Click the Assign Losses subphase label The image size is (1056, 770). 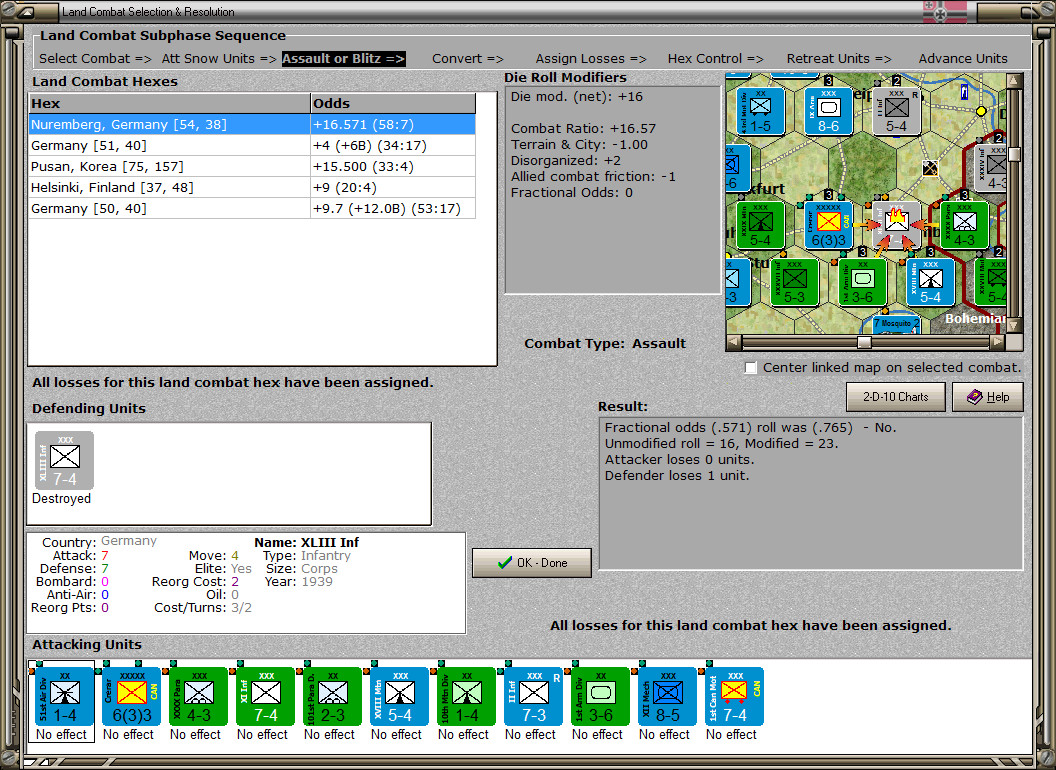(591, 59)
